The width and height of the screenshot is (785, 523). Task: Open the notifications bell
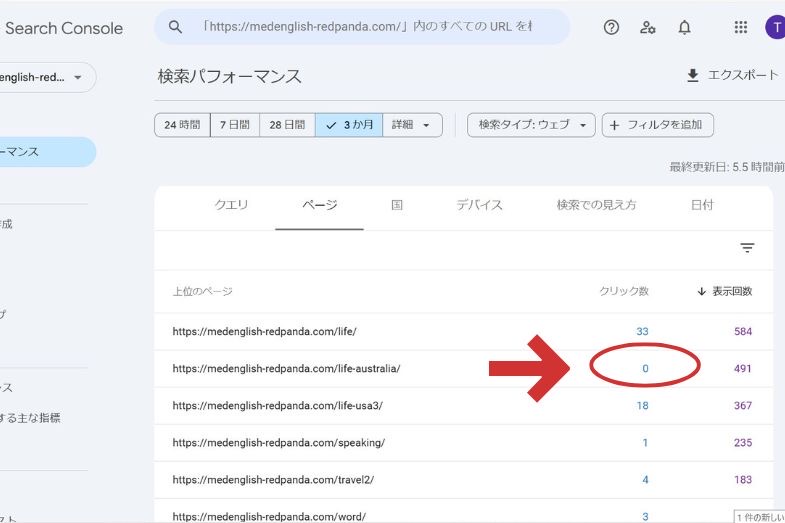(x=684, y=27)
